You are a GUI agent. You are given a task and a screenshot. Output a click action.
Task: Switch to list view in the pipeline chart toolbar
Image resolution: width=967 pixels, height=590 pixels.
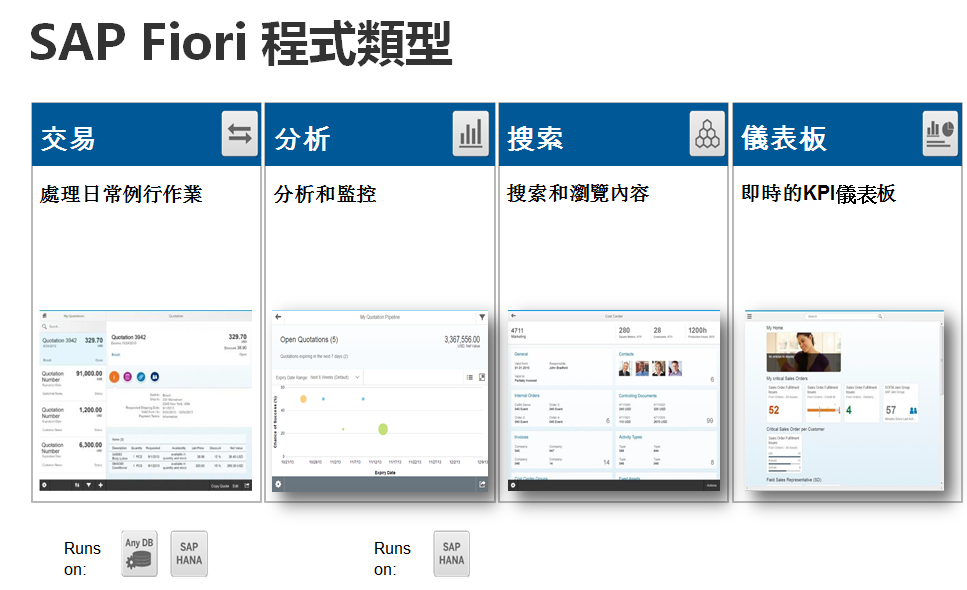click(469, 377)
